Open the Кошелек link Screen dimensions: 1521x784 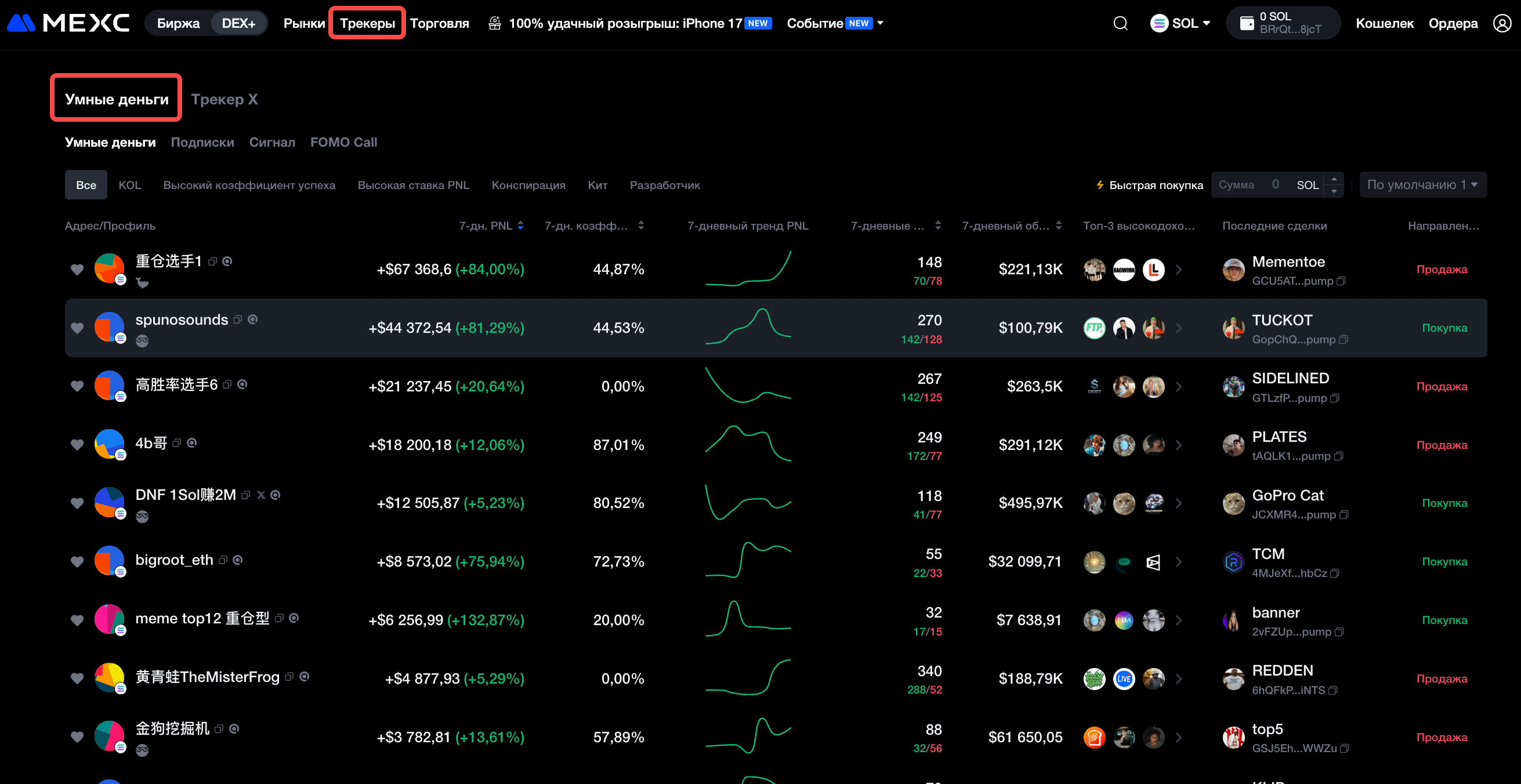coord(1384,24)
